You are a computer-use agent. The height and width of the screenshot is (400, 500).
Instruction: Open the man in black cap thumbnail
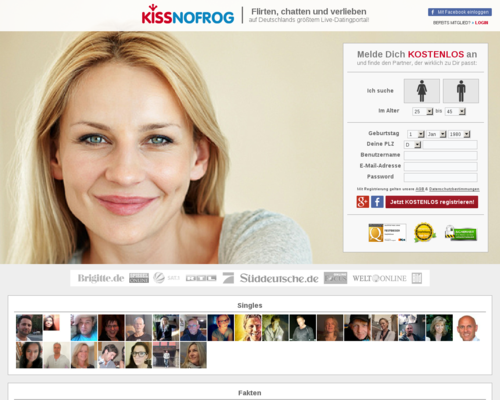coord(357,328)
